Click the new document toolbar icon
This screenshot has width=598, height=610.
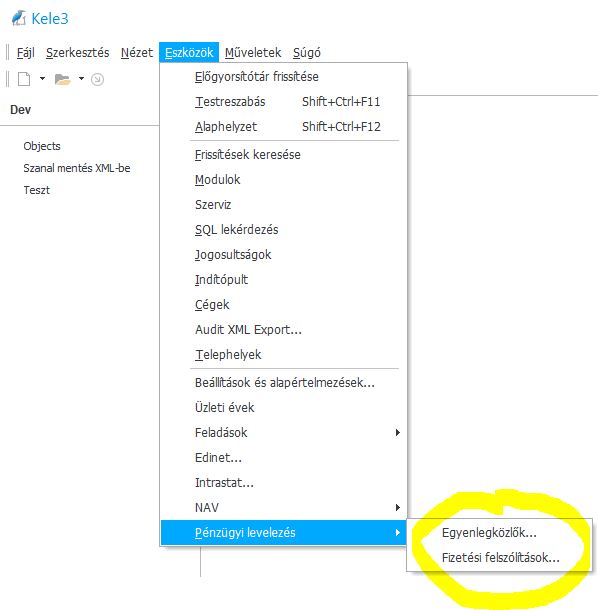tap(24, 79)
